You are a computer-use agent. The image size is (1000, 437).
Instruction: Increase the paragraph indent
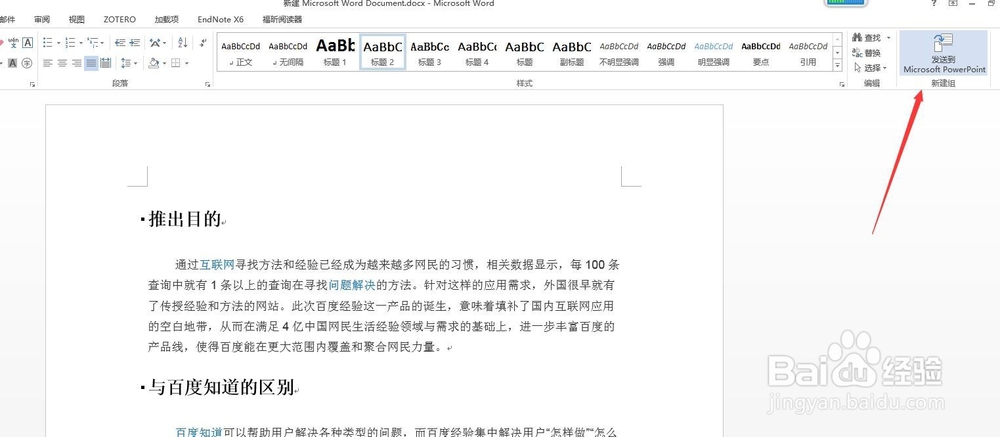click(135, 43)
